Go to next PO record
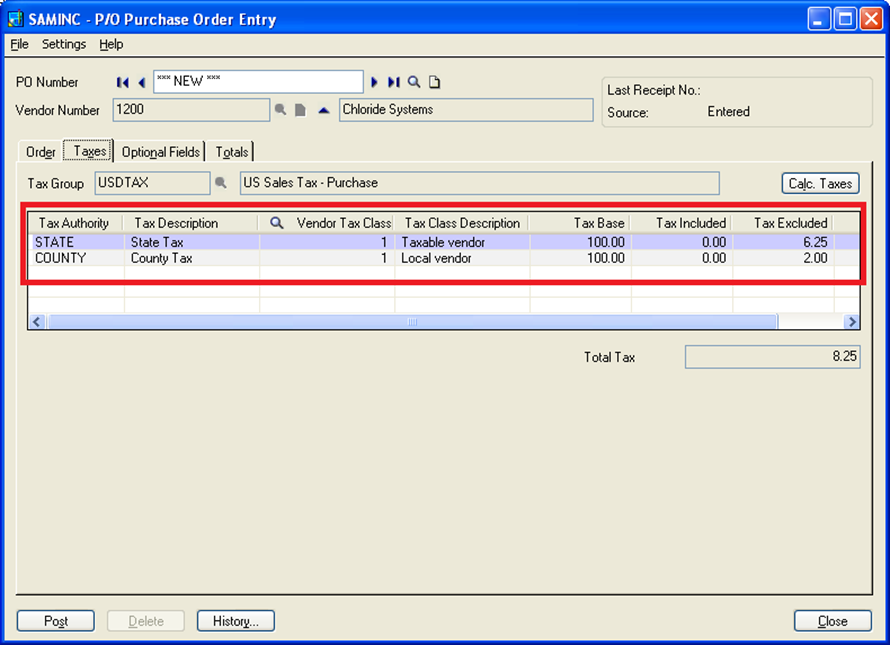The width and height of the screenshot is (890, 645). (374, 82)
